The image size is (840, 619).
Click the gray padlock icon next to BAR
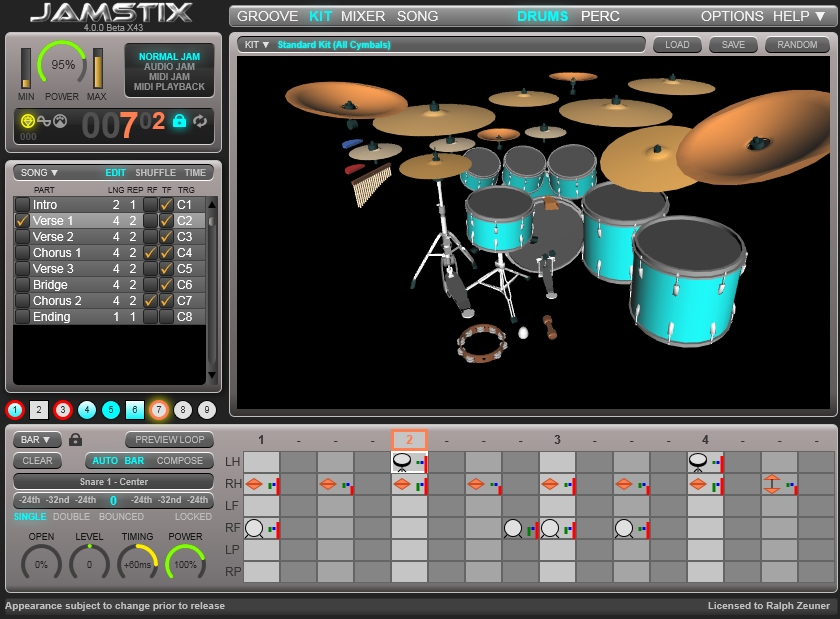pos(76,440)
